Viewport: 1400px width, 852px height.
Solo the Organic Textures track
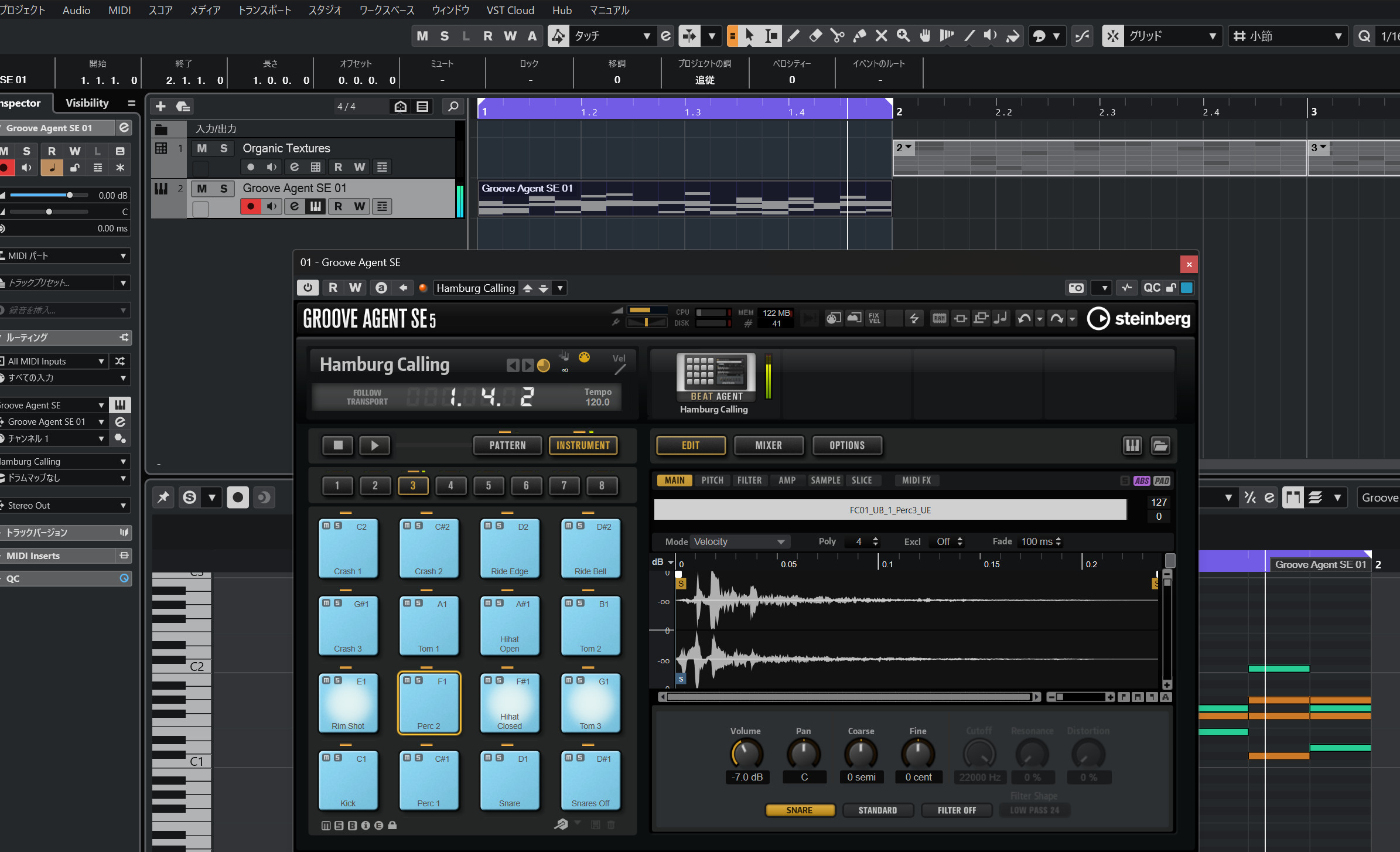click(224, 148)
